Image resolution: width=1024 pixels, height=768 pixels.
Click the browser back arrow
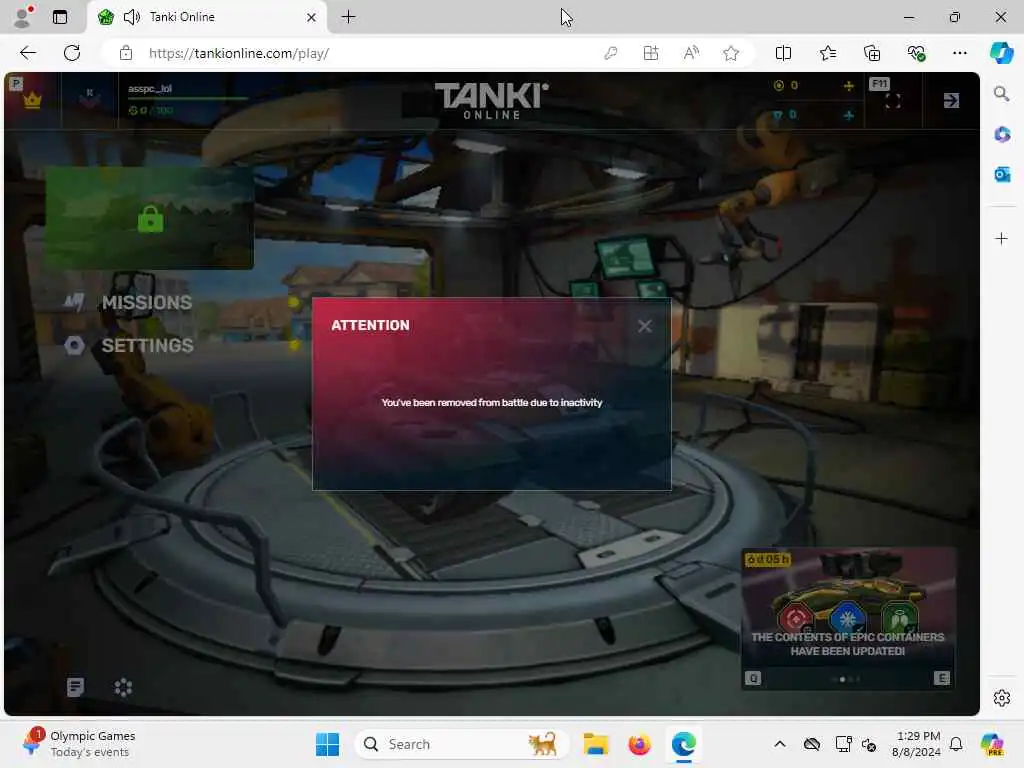pos(28,53)
